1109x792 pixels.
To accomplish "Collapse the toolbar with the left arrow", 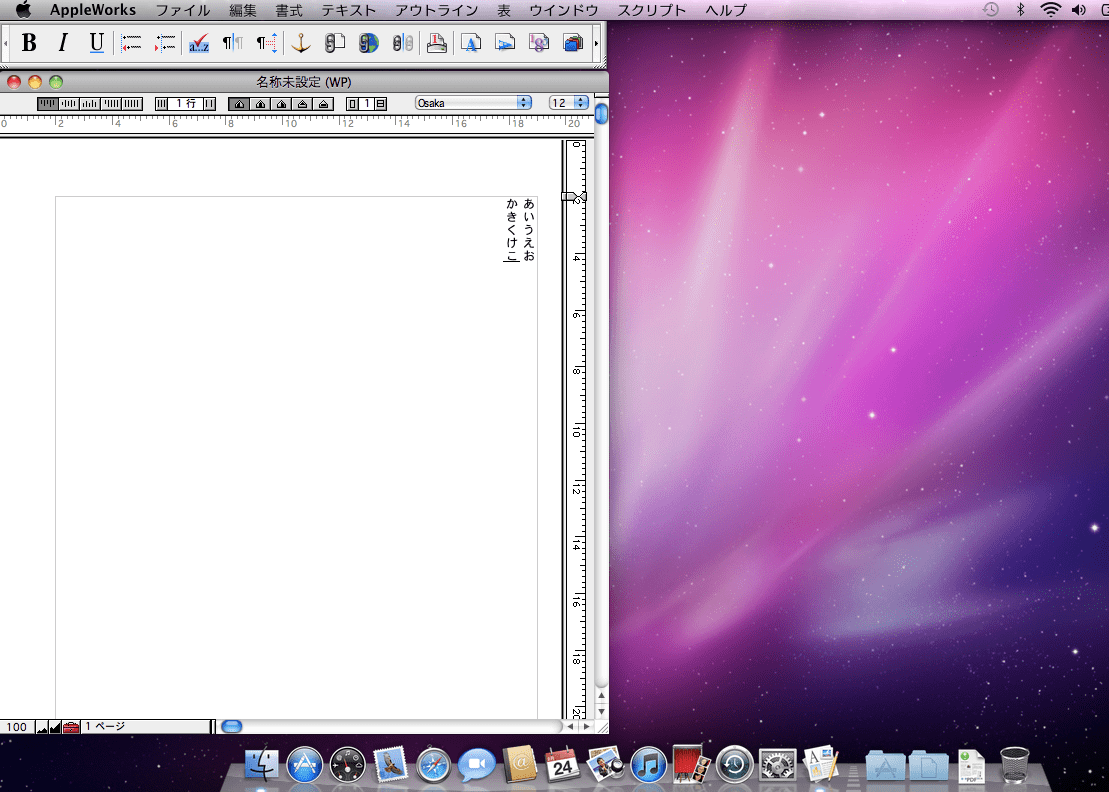I will pyautogui.click(x=6, y=43).
